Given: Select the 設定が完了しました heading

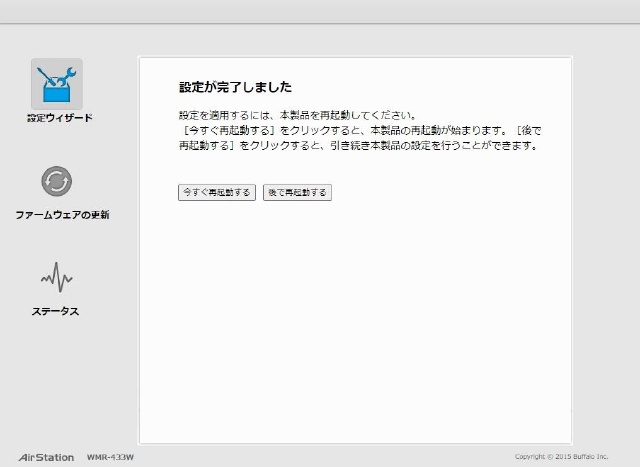Looking at the screenshot, I should 236,87.
